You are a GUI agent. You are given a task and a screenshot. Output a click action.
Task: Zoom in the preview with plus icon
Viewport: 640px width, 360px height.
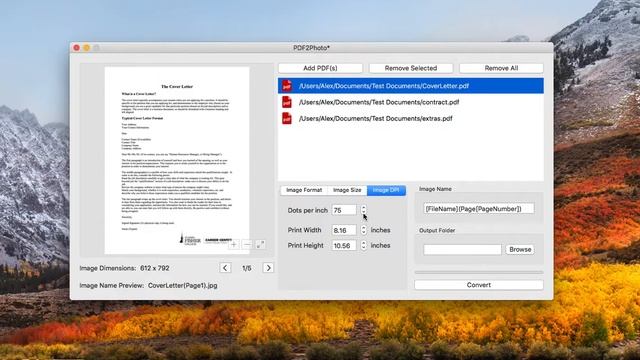click(x=233, y=244)
